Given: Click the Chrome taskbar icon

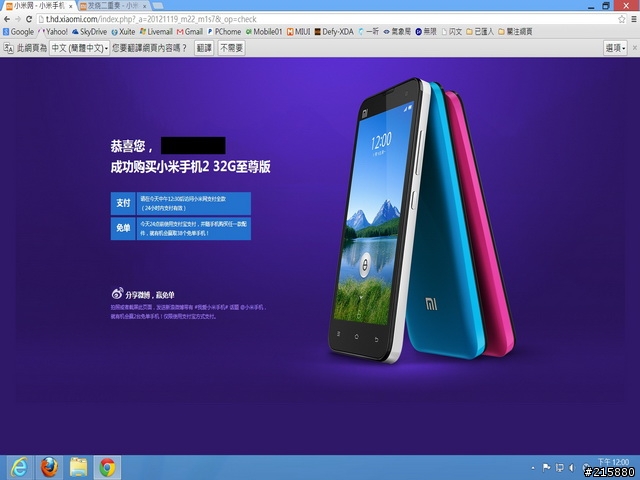Looking at the screenshot, I should click(x=107, y=467).
